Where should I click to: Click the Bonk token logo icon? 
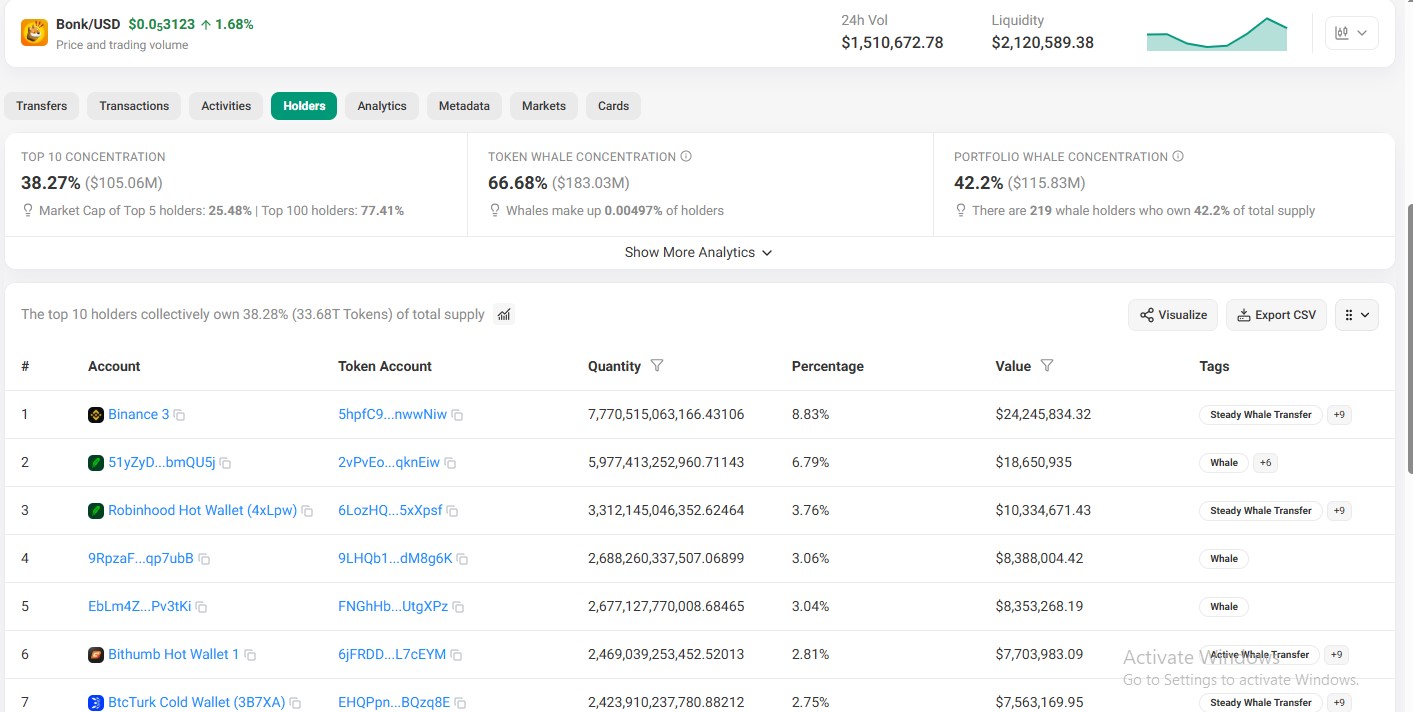[35, 33]
